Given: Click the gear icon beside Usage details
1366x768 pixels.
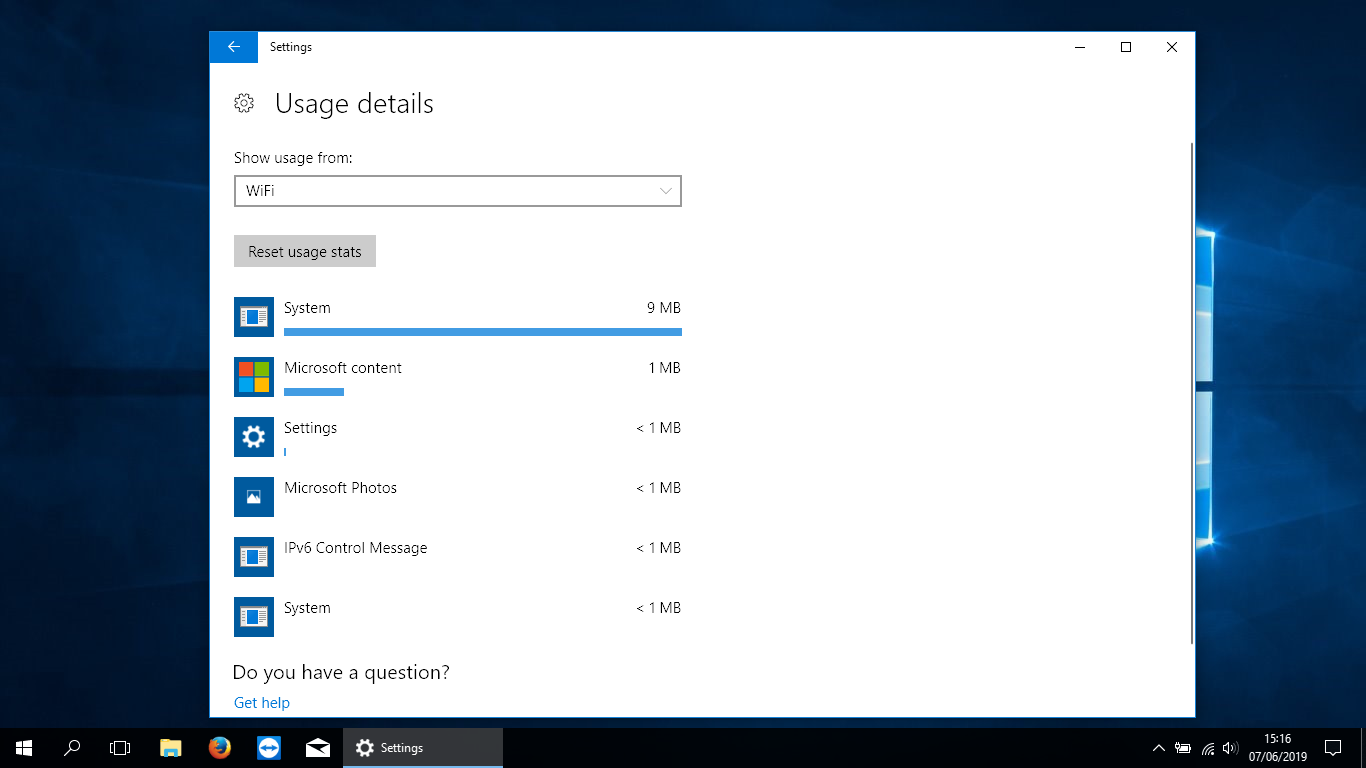Looking at the screenshot, I should tap(244, 103).
